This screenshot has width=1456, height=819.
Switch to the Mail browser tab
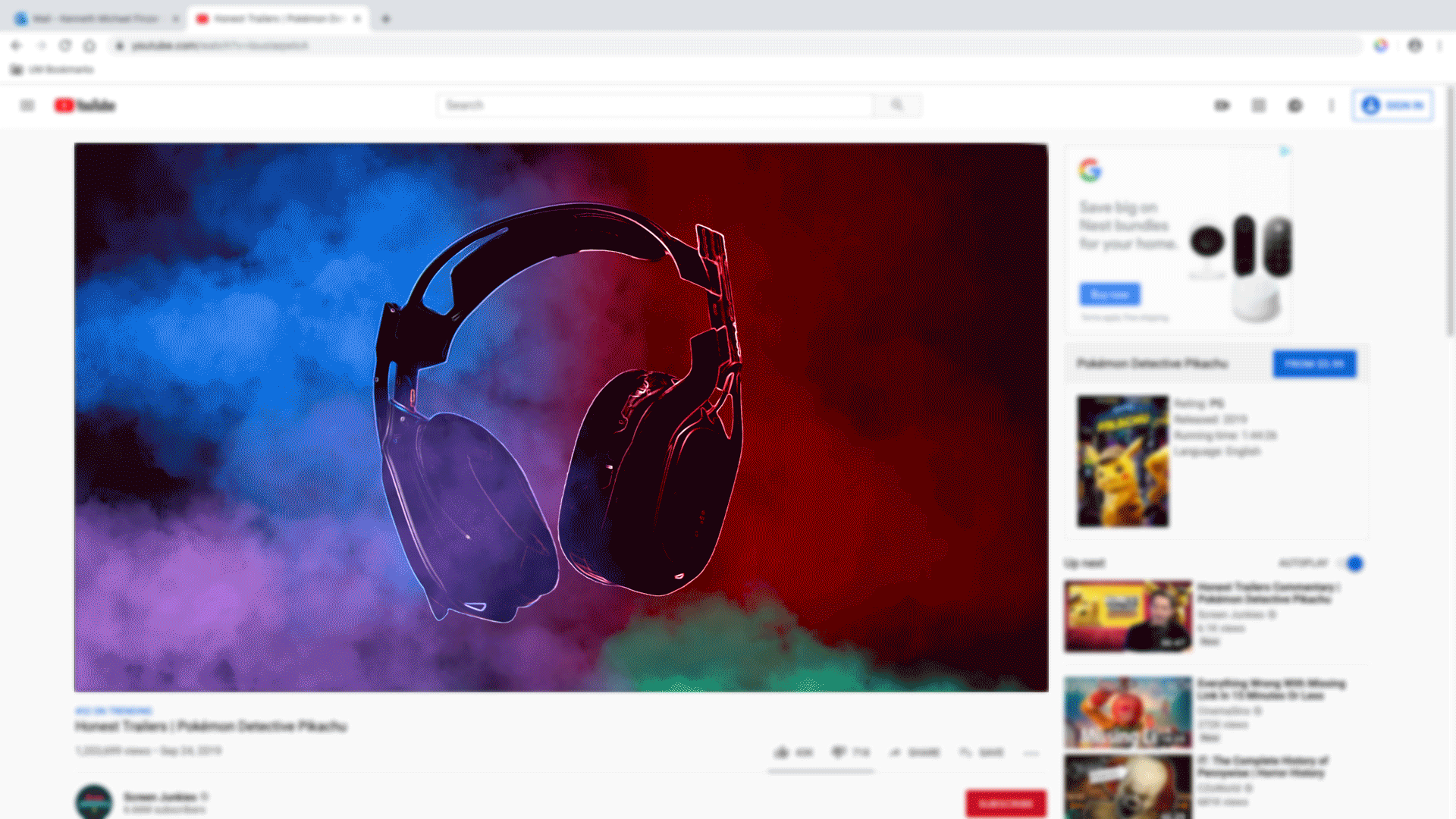96,19
